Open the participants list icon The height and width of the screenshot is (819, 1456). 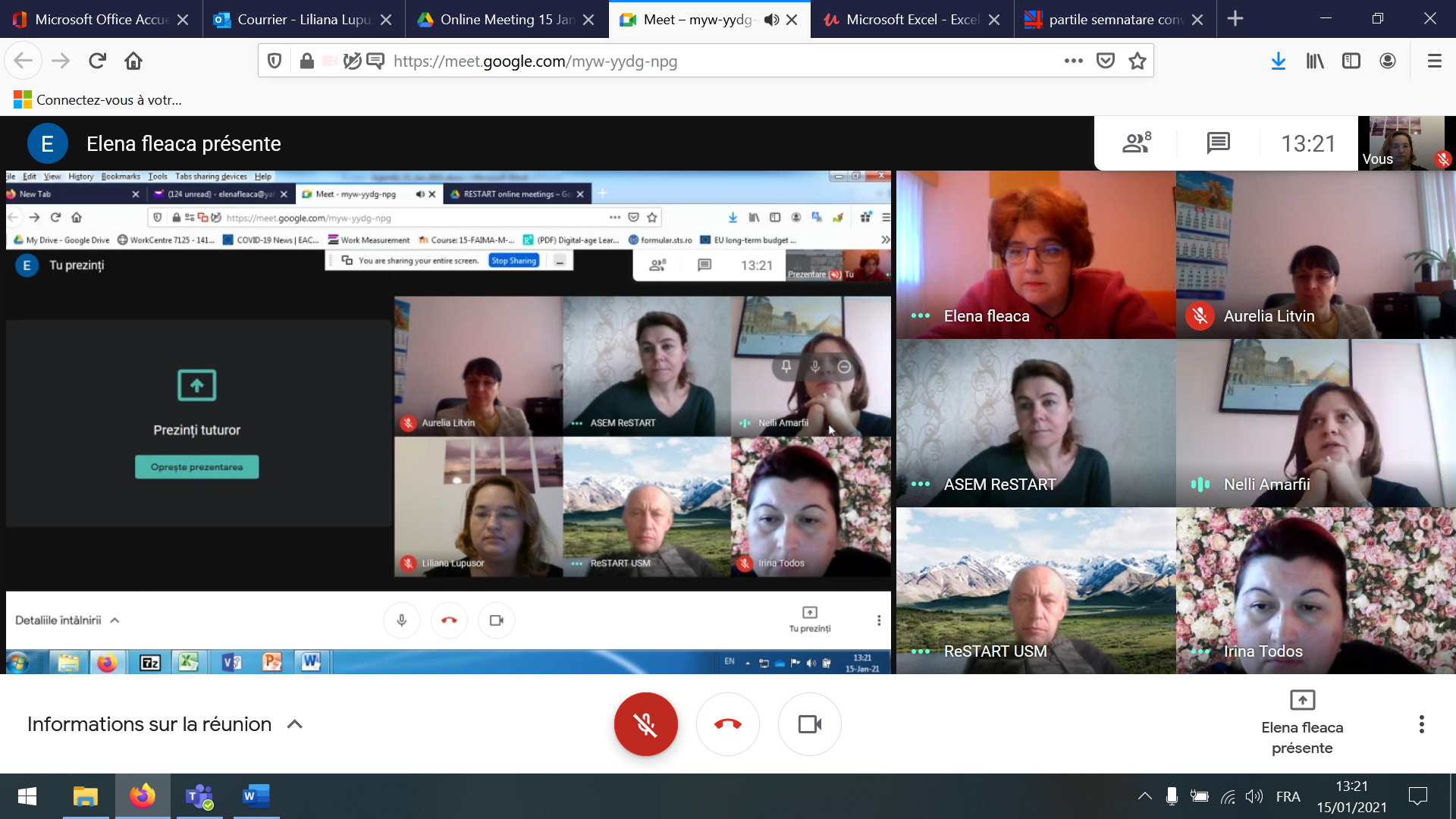click(1136, 143)
